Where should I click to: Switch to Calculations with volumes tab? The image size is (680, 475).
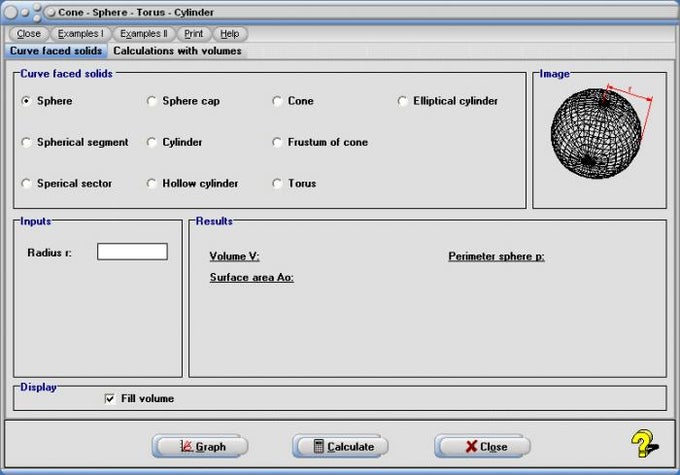(177, 51)
